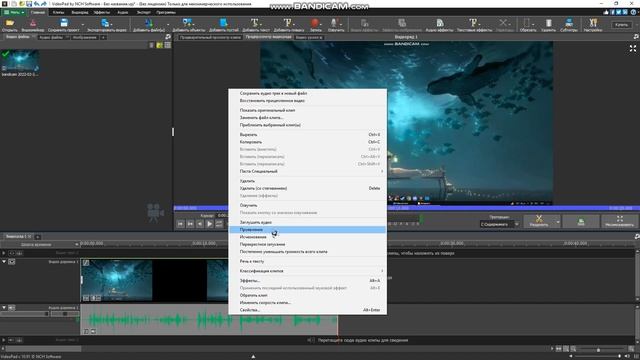Choose Copy in the context menu

pos(308,142)
